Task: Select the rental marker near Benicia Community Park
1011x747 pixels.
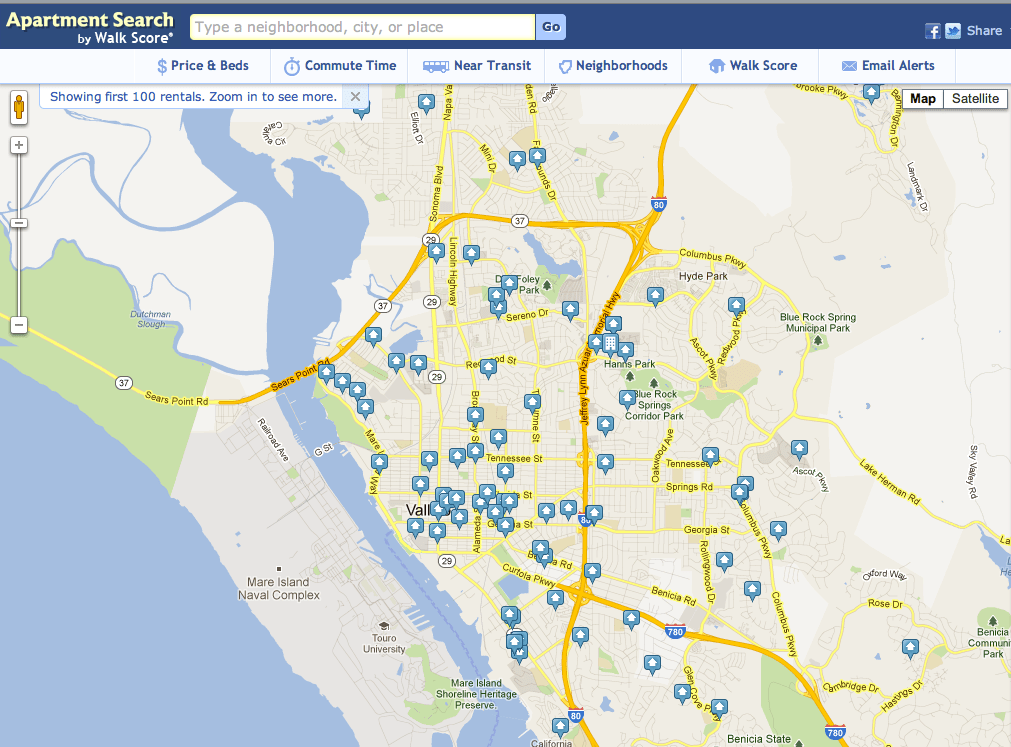Action: click(910, 648)
